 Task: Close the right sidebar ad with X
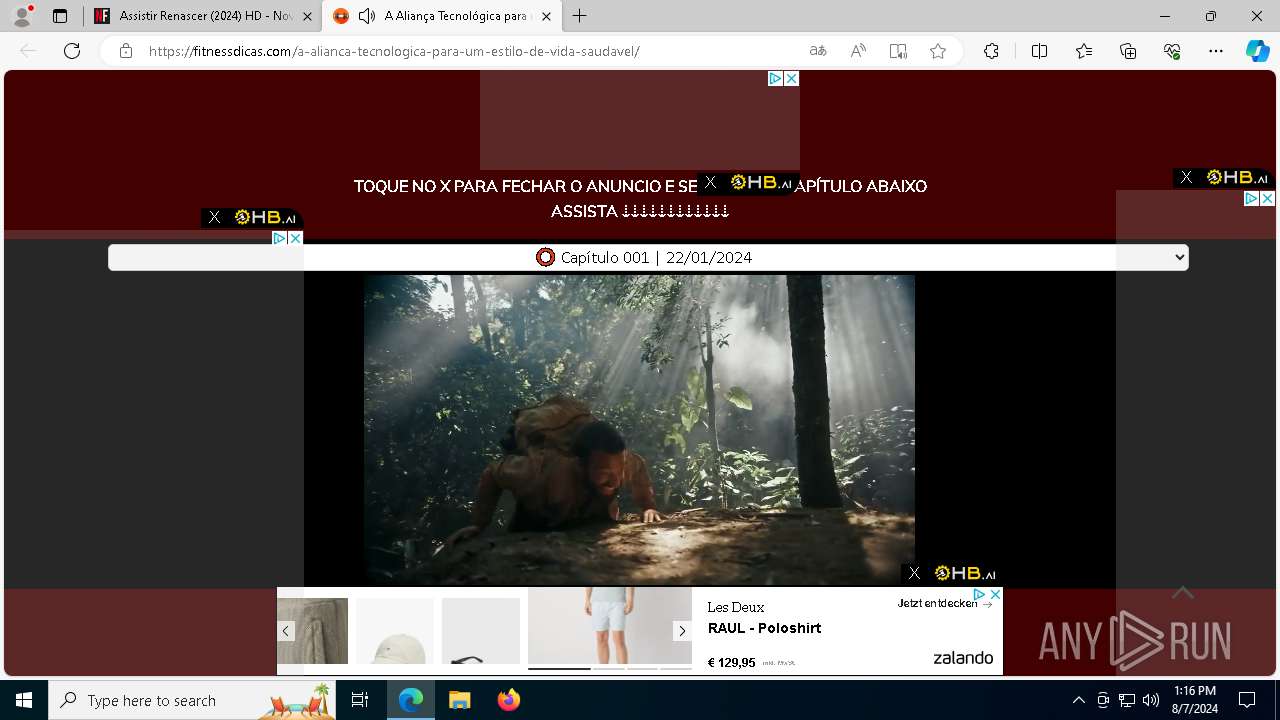point(1267,199)
